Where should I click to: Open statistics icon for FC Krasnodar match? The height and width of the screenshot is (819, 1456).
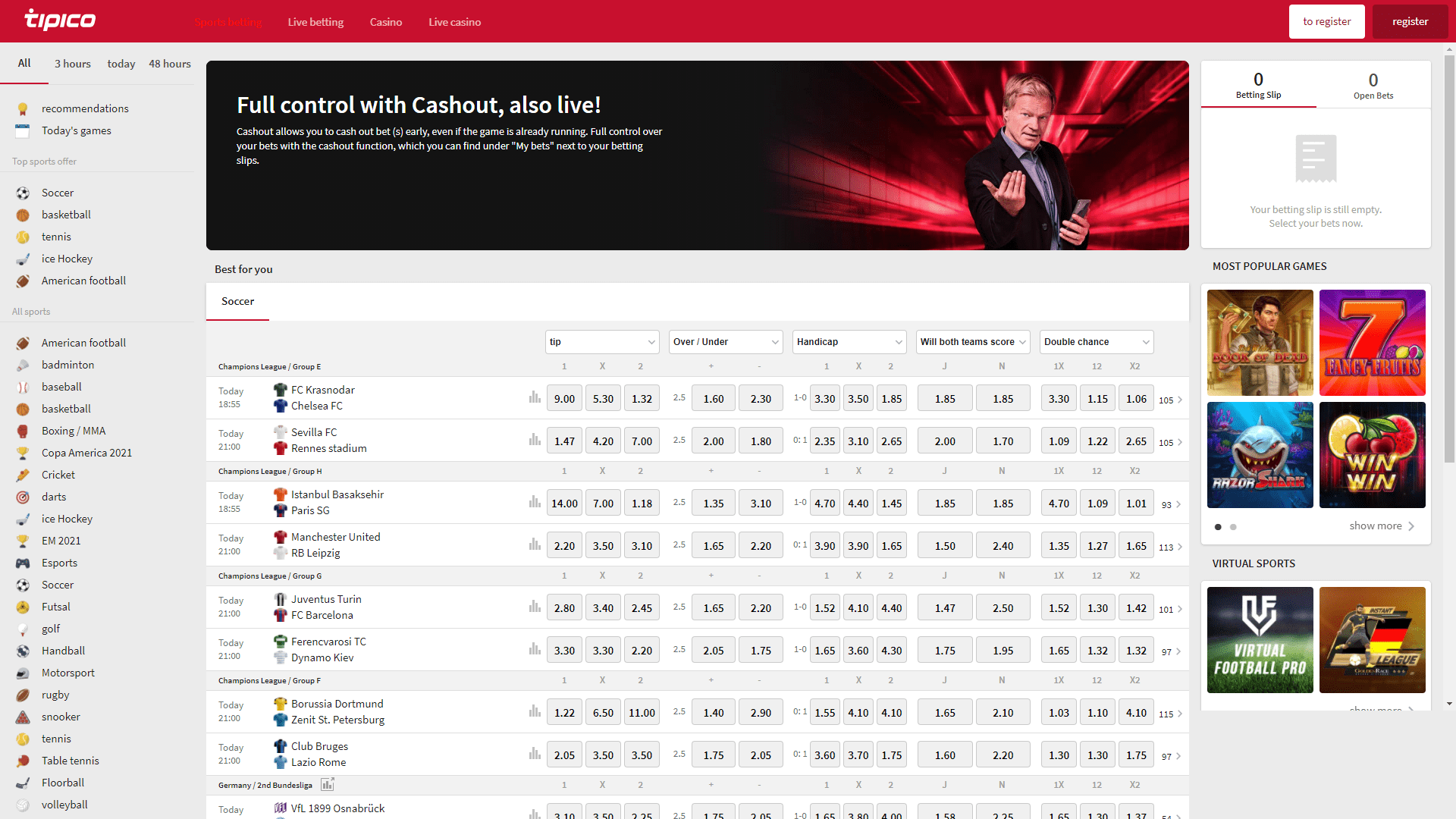pos(535,397)
